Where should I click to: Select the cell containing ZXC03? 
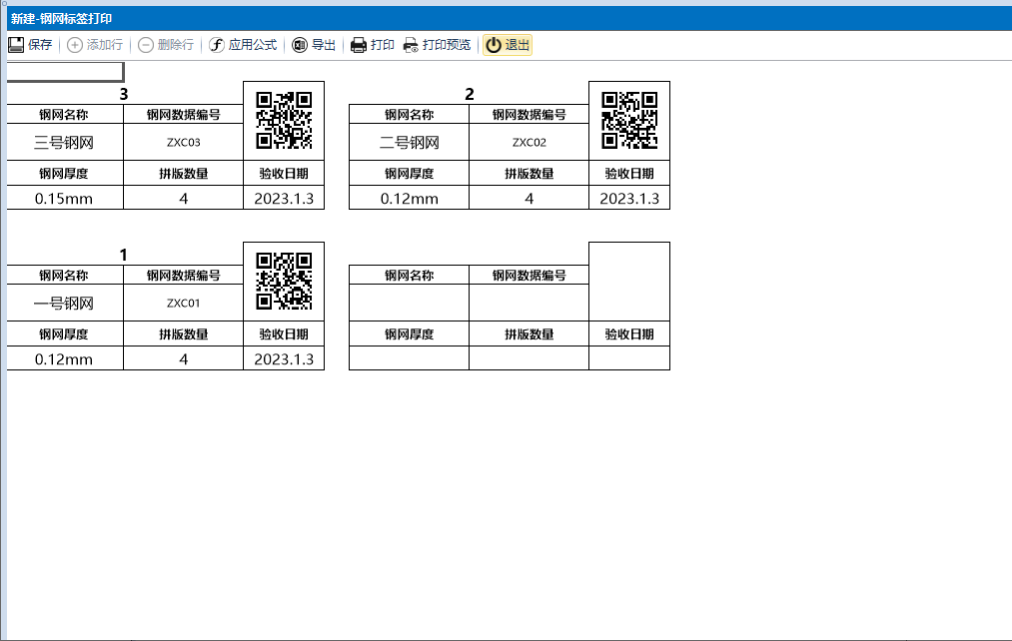pos(183,142)
